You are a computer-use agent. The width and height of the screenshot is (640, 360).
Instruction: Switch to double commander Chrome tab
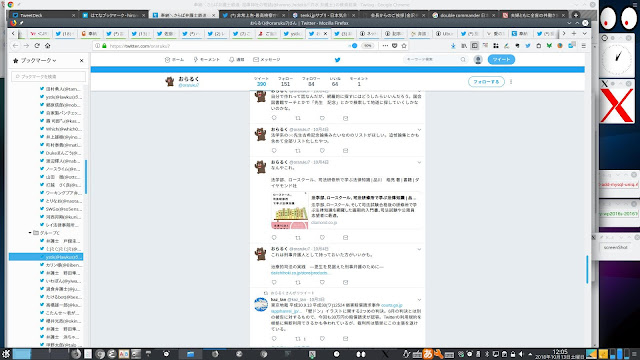click(x=463, y=15)
